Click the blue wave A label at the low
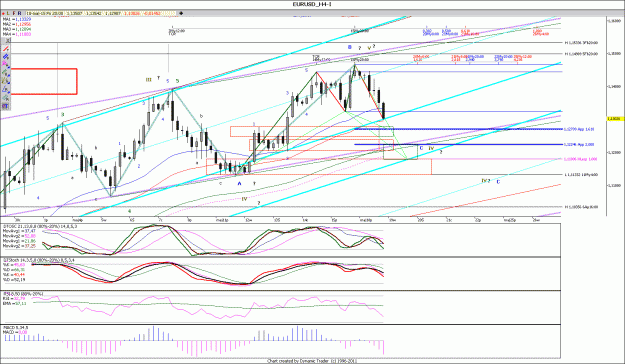 (x=240, y=184)
